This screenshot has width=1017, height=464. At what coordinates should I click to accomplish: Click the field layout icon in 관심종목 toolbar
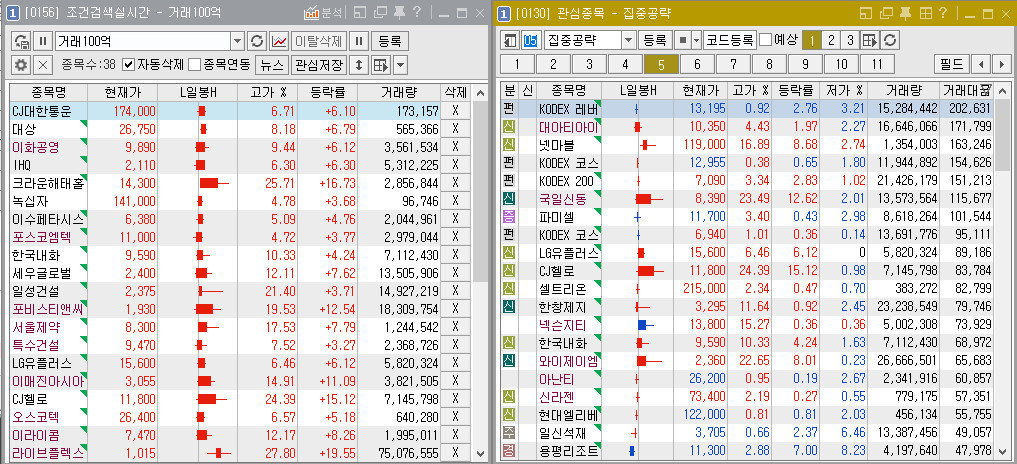870,40
